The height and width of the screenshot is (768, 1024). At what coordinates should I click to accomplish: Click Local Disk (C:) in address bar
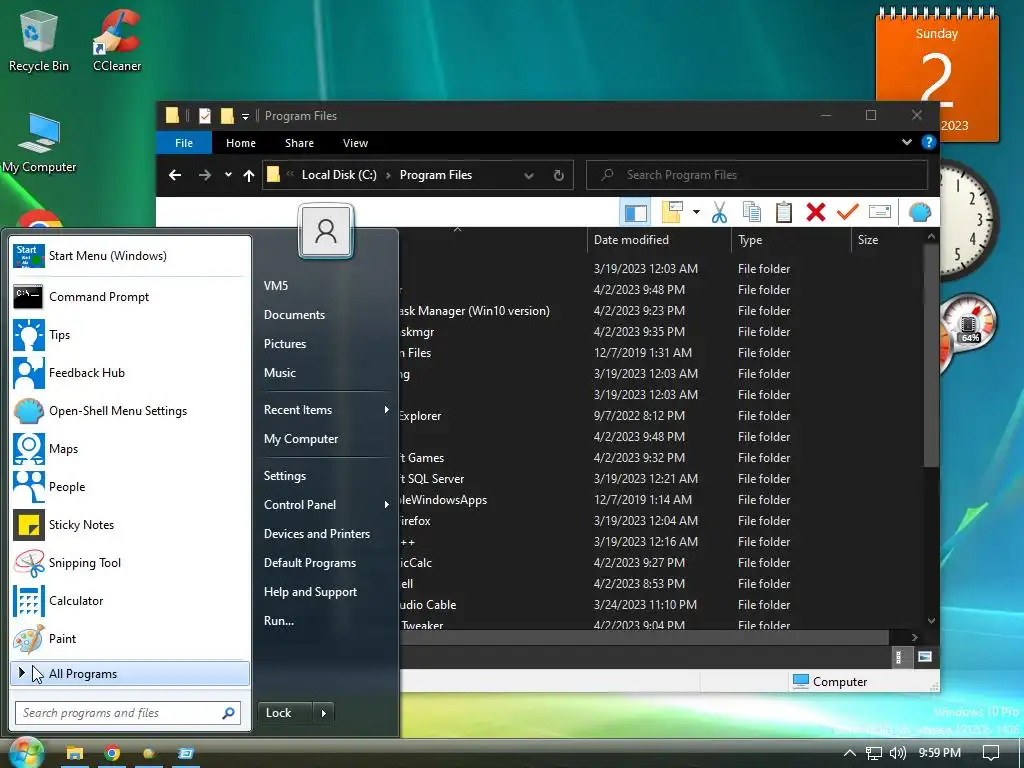click(339, 175)
